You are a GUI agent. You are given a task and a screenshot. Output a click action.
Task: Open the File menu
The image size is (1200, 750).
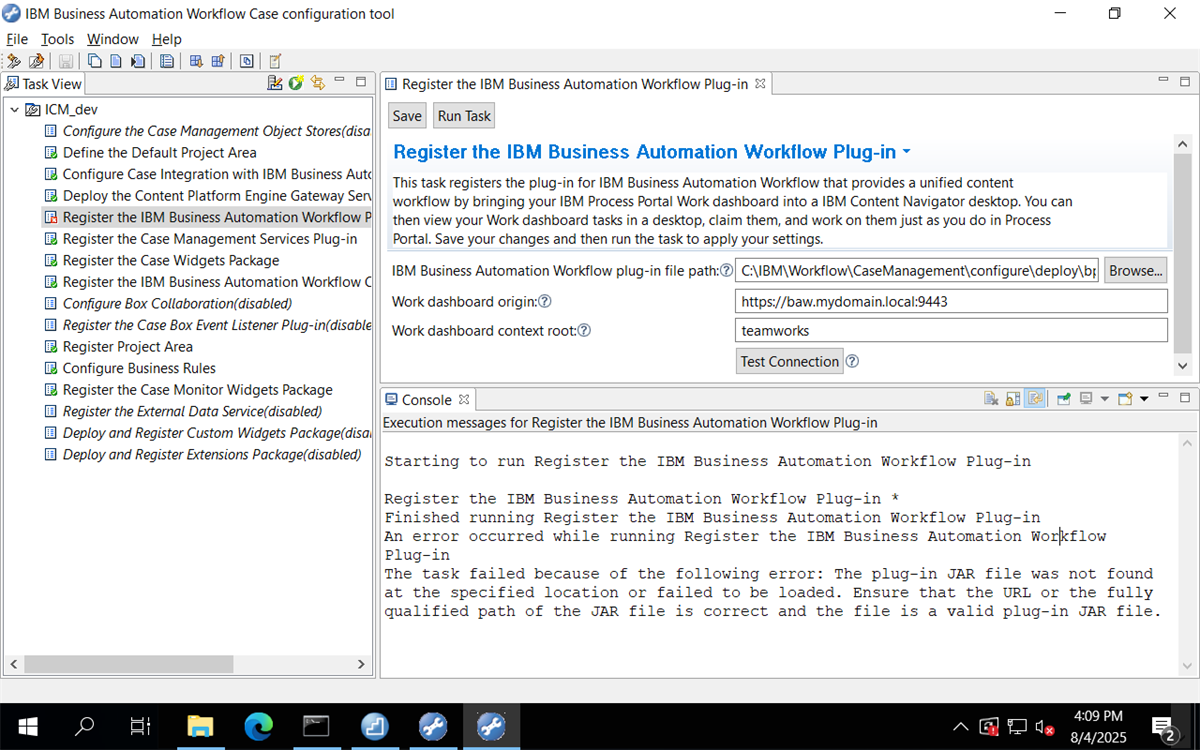[x=17, y=39]
